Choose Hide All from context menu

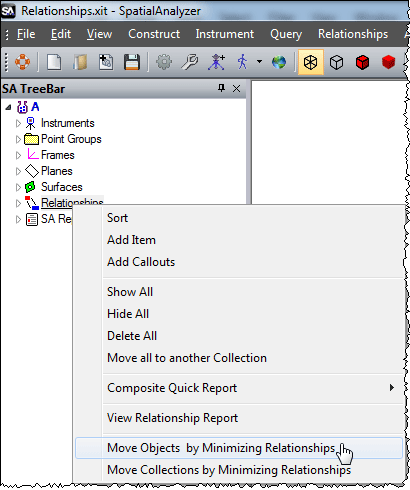pyautogui.click(x=238, y=314)
